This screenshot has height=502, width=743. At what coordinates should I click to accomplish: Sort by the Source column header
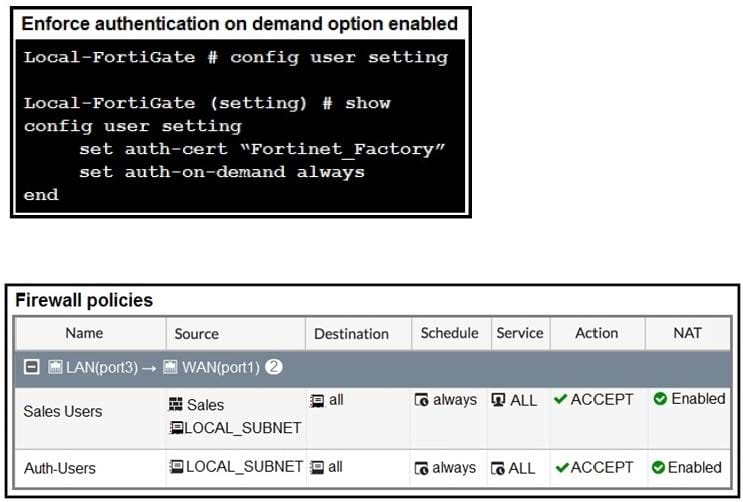coord(197,334)
